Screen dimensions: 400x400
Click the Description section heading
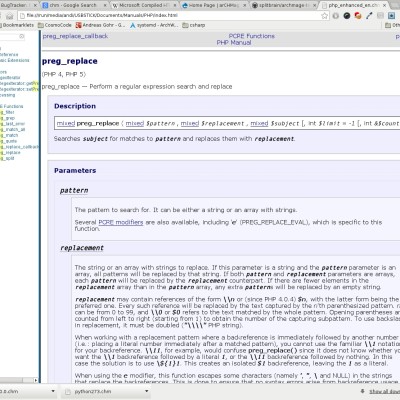pyautogui.click(x=75, y=106)
